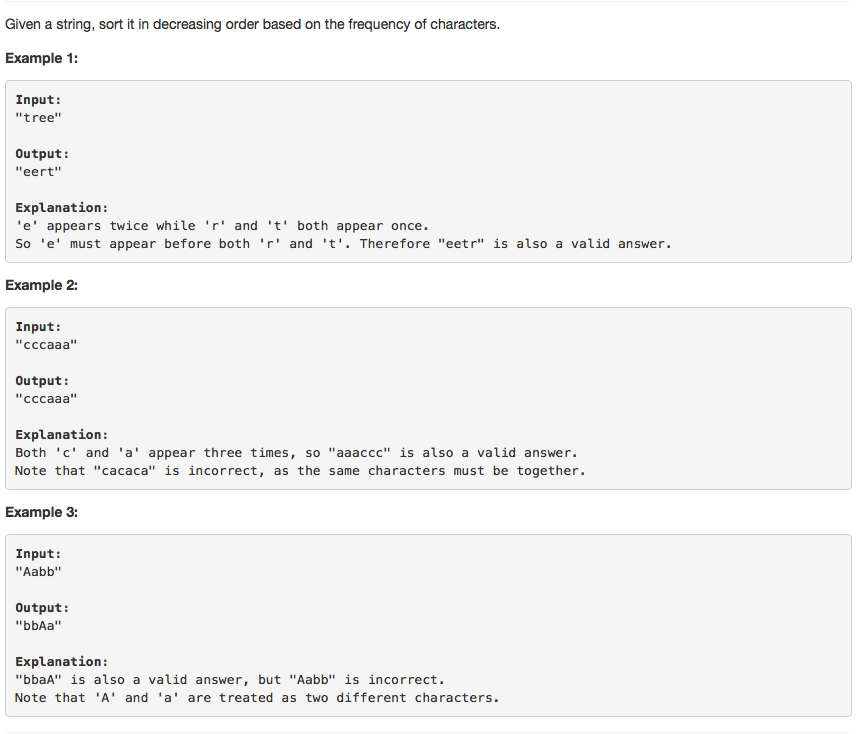Click the line "Both 'c' and 'a' appear three times"
The image size is (865, 734).
296,453
